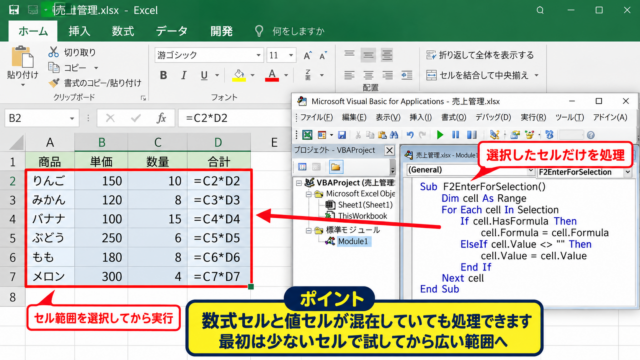Click the Insert UserForm icon in VBA toolbar
This screenshot has width=640, height=360.
[x=322, y=135]
